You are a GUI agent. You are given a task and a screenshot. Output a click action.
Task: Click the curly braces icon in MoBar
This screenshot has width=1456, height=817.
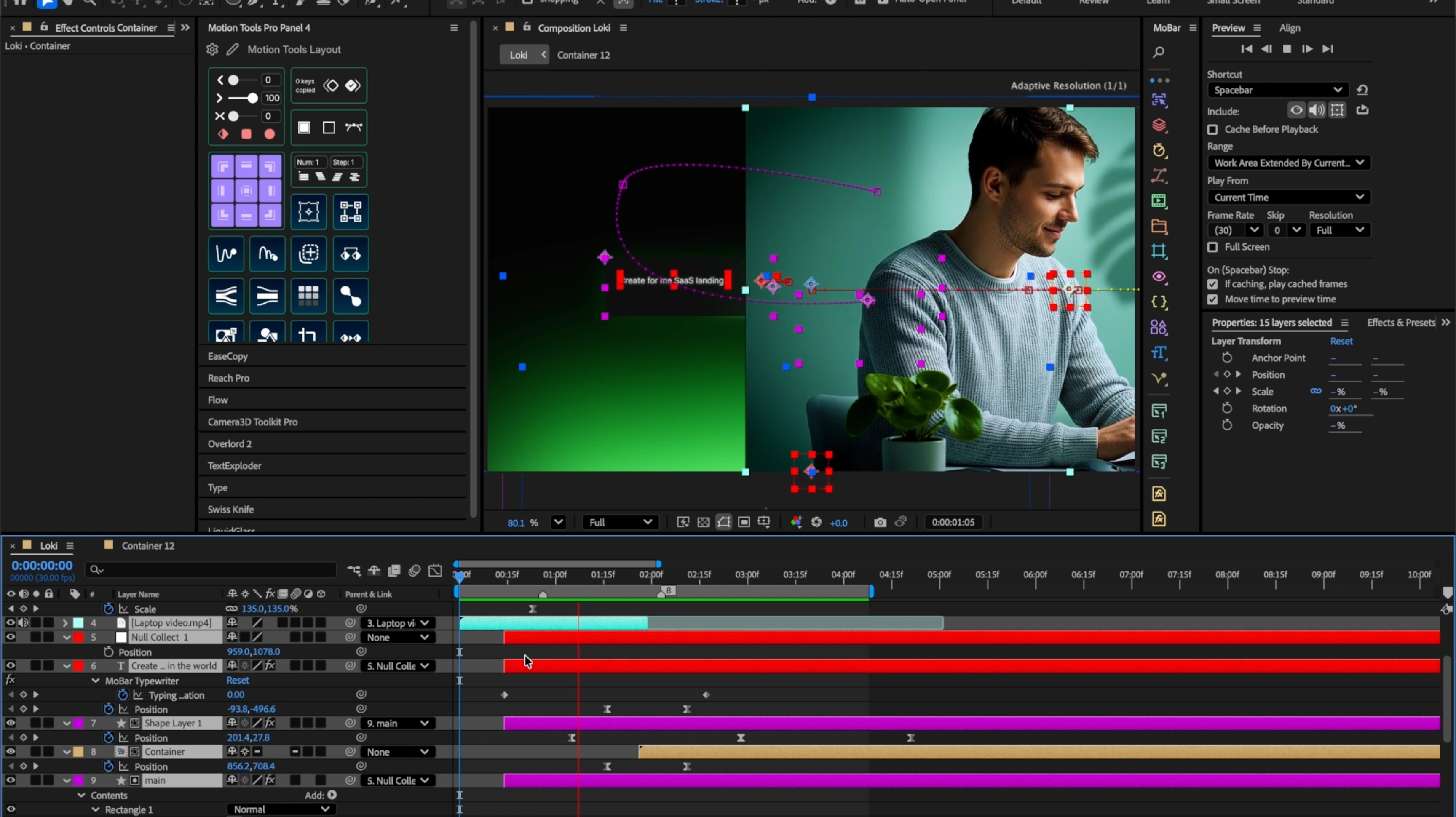click(1158, 302)
